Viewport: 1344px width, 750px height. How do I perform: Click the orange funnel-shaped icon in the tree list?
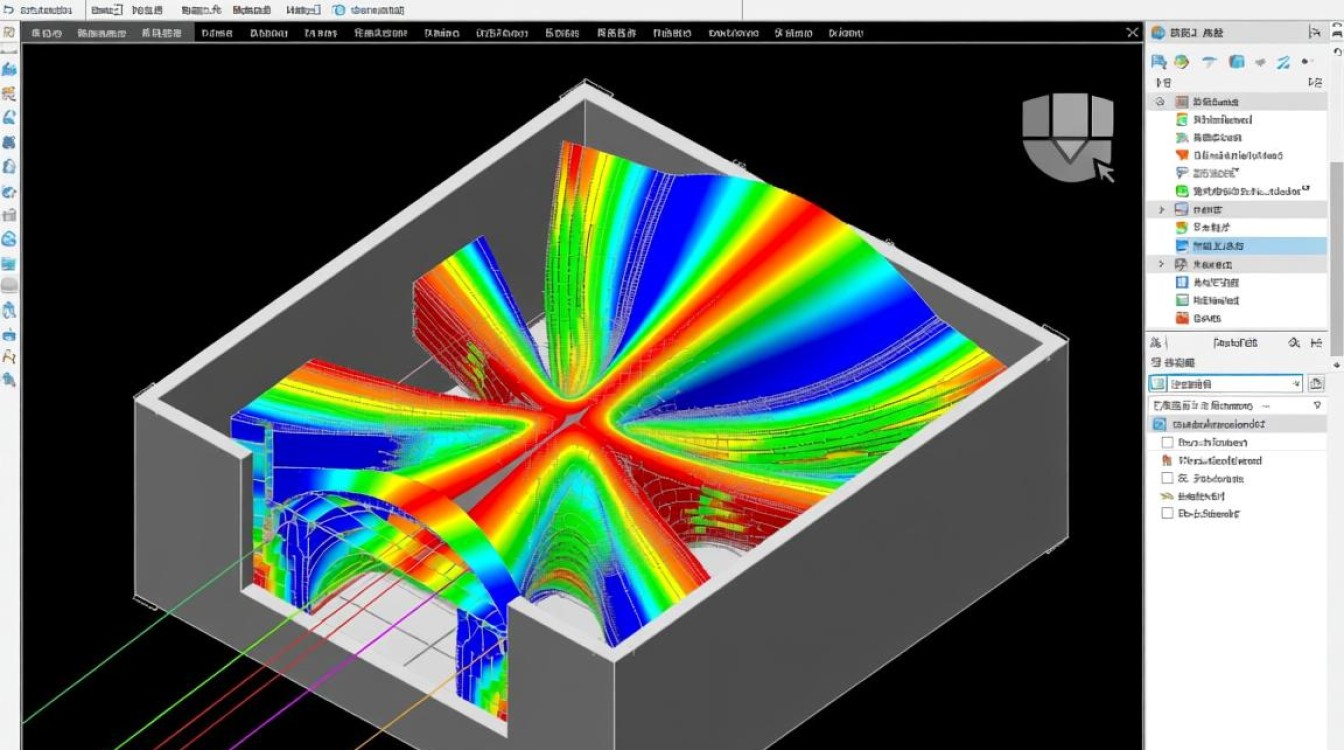click(x=1182, y=156)
